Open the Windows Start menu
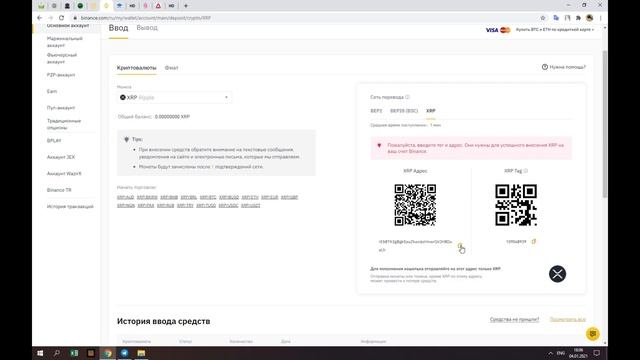This screenshot has height=360, width=640. pyautogui.click(x=40, y=353)
